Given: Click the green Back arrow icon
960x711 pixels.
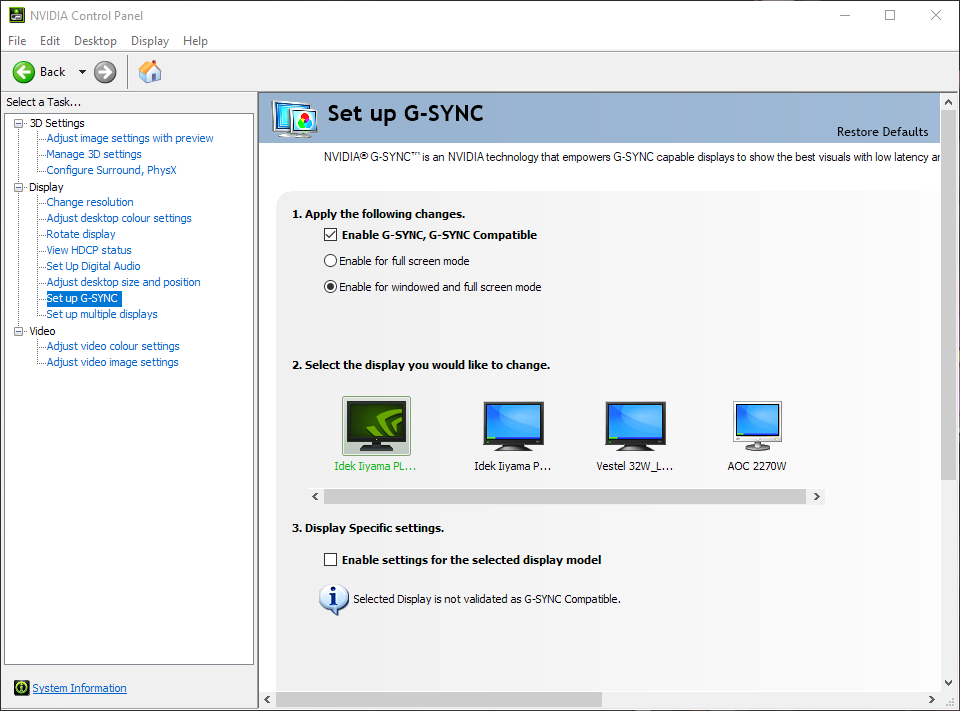Looking at the screenshot, I should (x=24, y=72).
